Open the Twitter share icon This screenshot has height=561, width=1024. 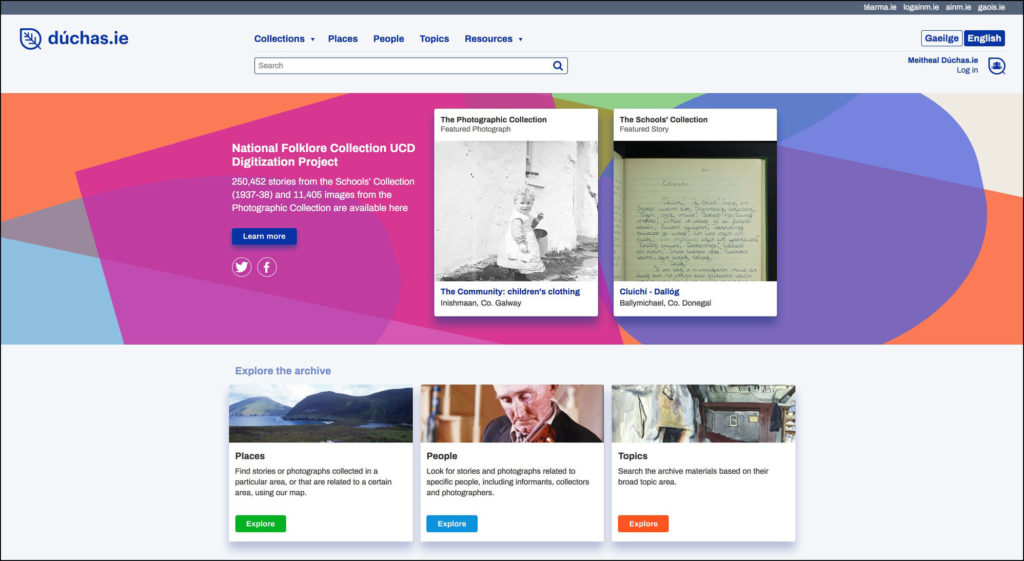pos(242,267)
